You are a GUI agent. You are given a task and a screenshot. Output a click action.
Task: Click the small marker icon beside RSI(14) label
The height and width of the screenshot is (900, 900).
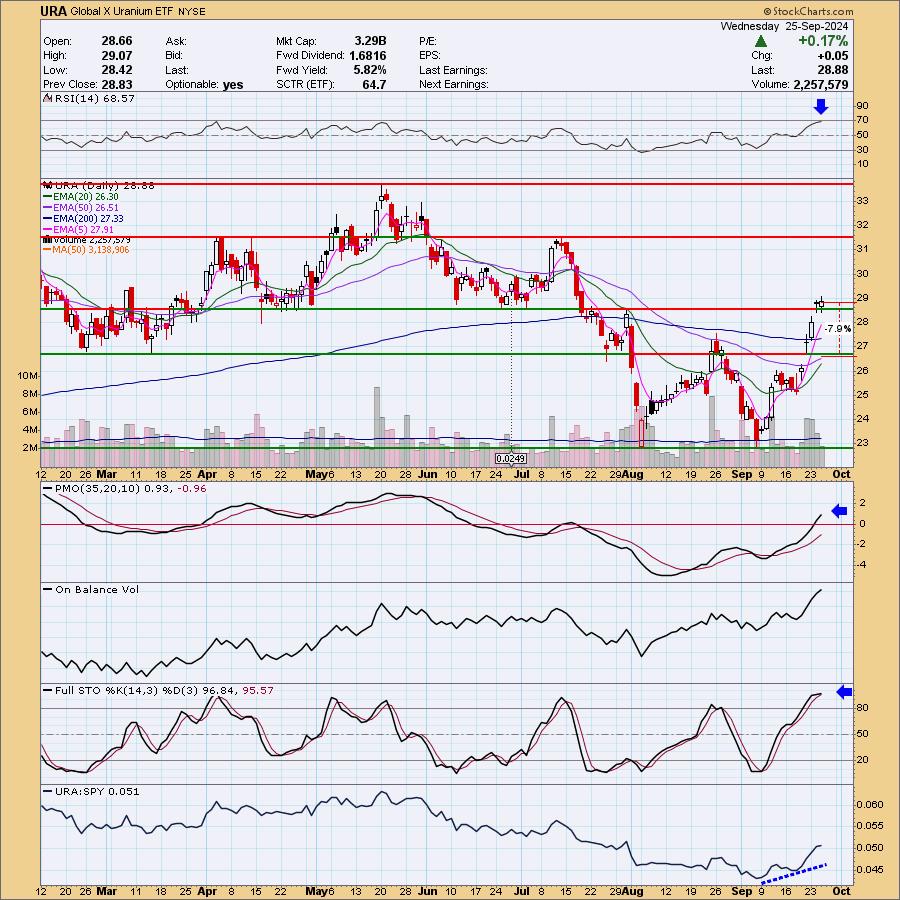[x=48, y=99]
